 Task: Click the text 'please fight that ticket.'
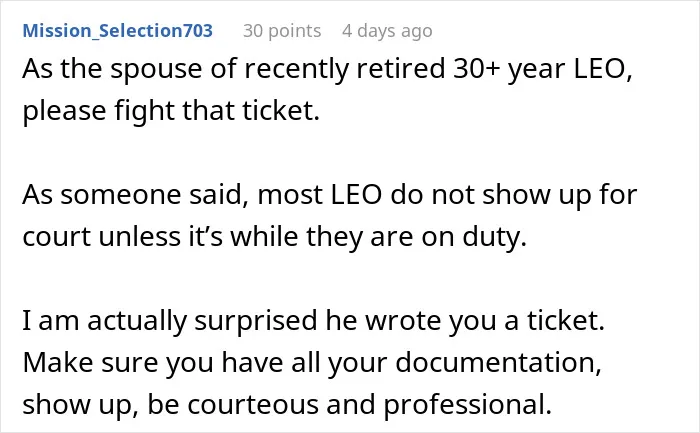(x=171, y=111)
